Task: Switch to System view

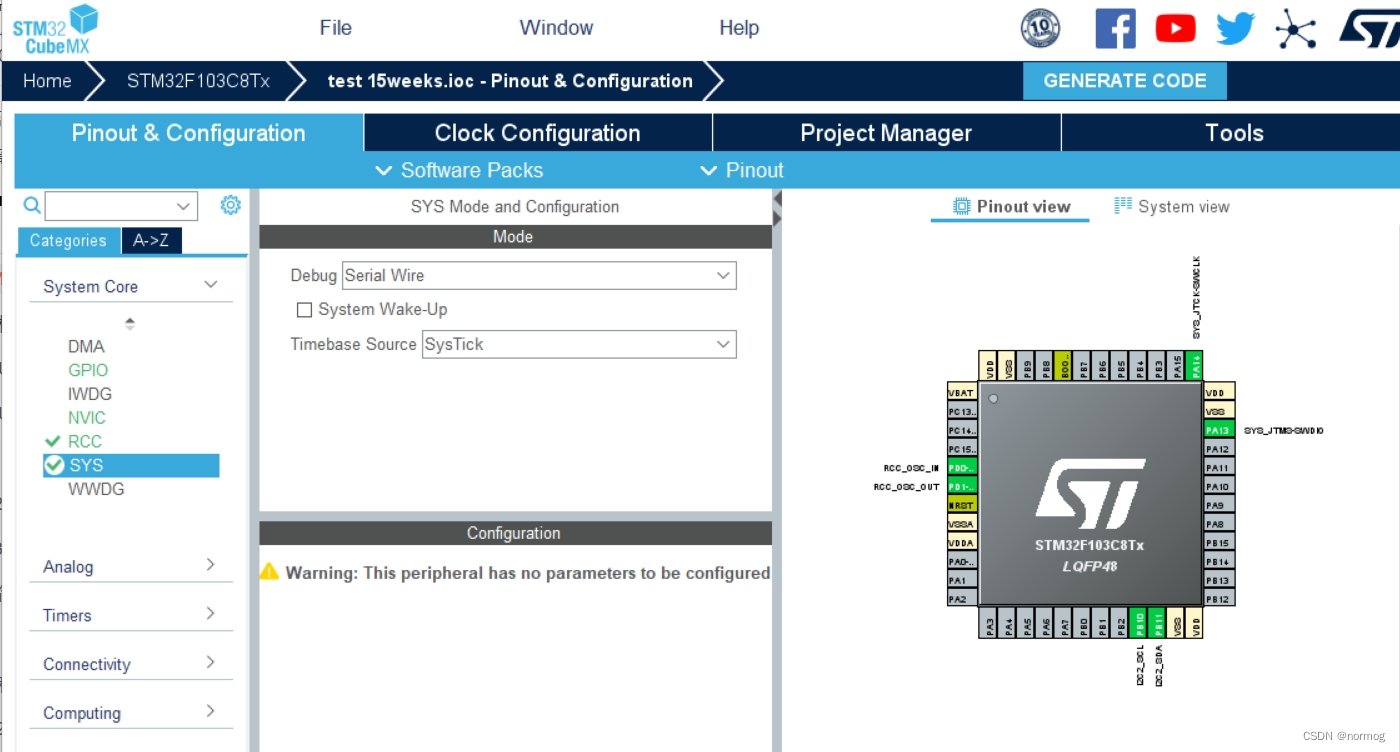Action: click(x=1172, y=207)
